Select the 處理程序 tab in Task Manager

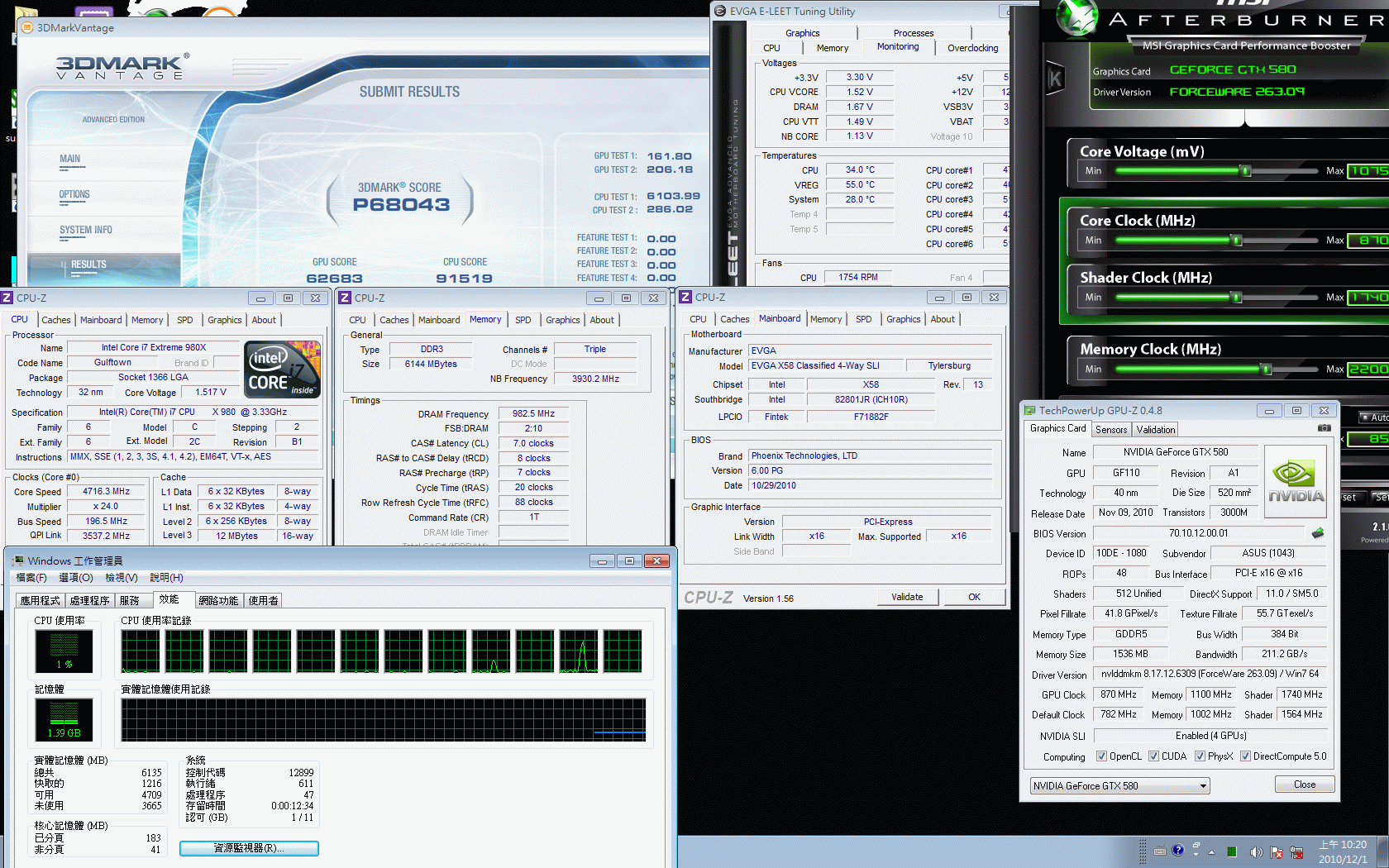coord(90,601)
